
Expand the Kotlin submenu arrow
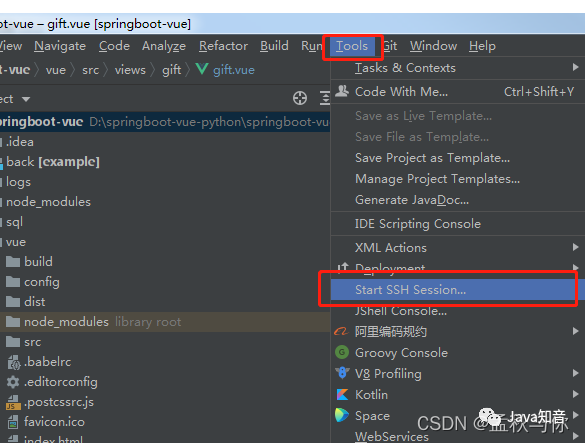click(575, 394)
